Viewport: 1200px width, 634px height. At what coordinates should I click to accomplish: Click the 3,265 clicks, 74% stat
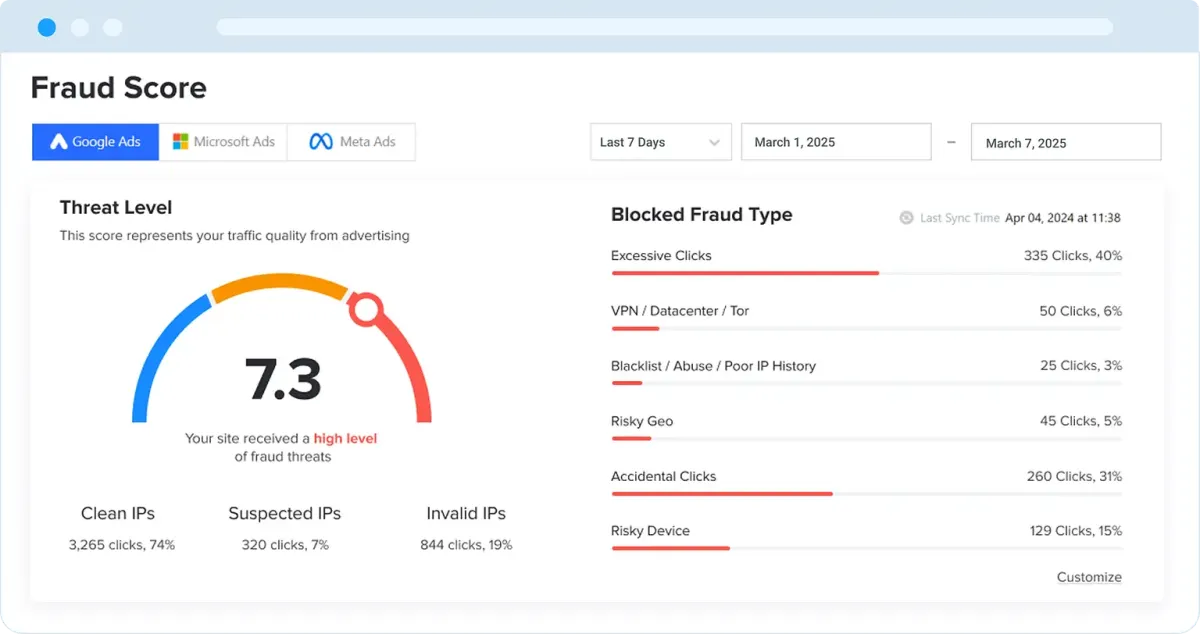(122, 545)
